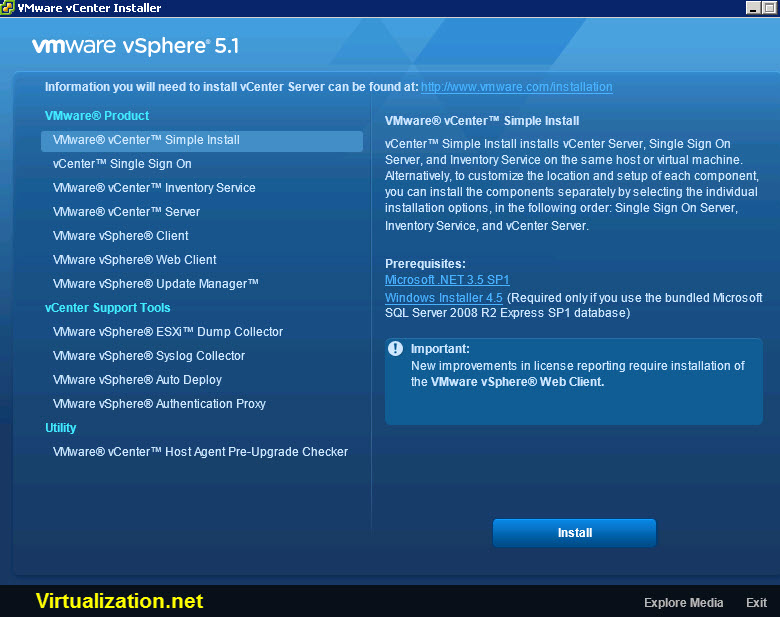Click Exit at the bottom right

[756, 603]
